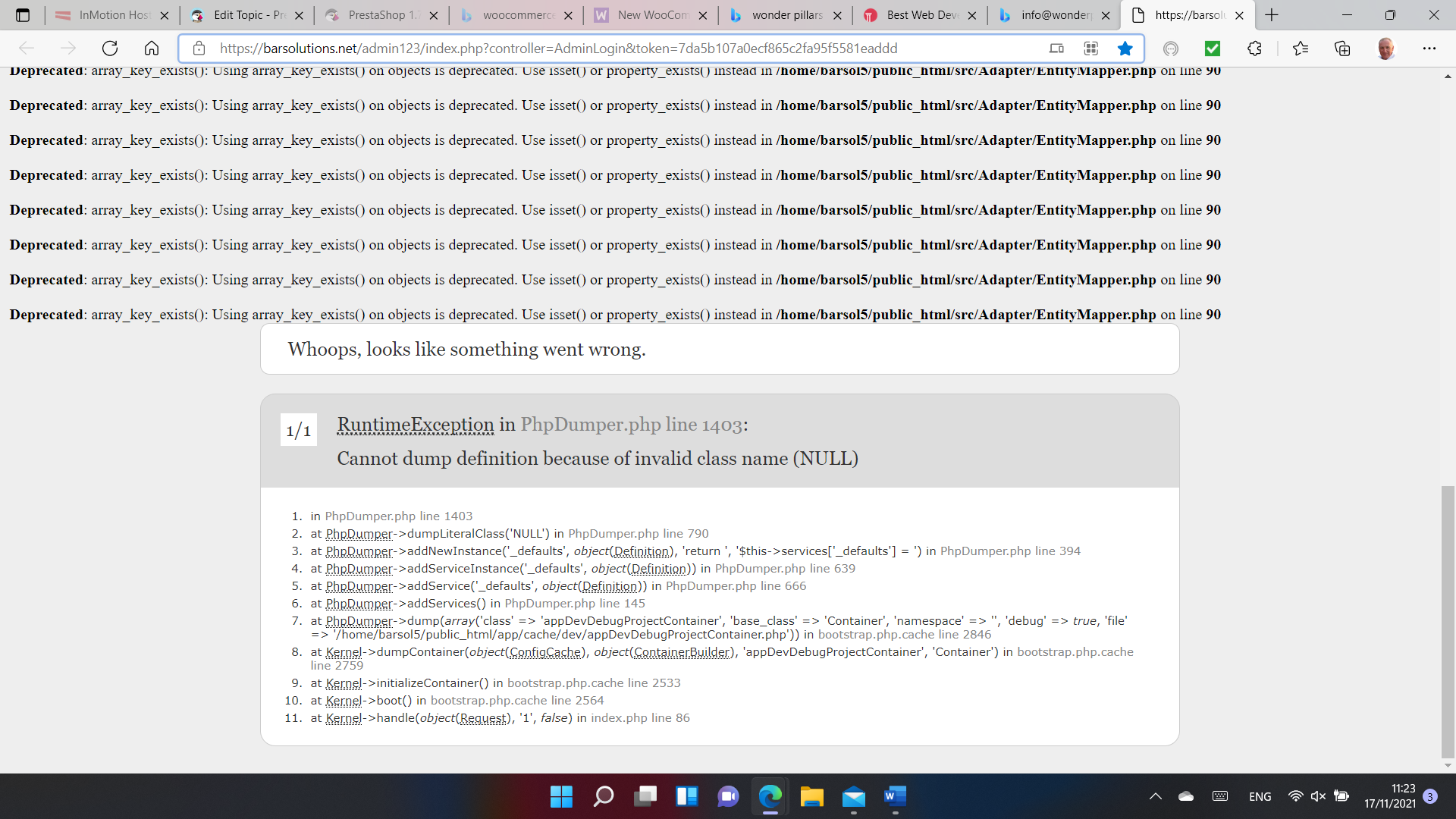Screen dimensions: 1456x819
Task: Open File Explorer from taskbar
Action: click(811, 796)
